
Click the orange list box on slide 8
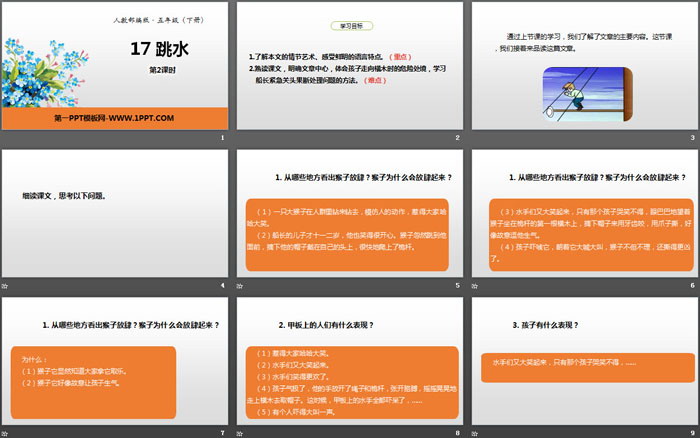point(347,383)
